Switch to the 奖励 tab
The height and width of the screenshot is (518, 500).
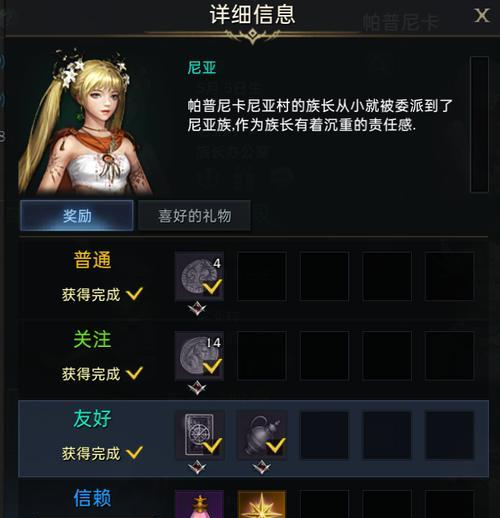(77, 216)
